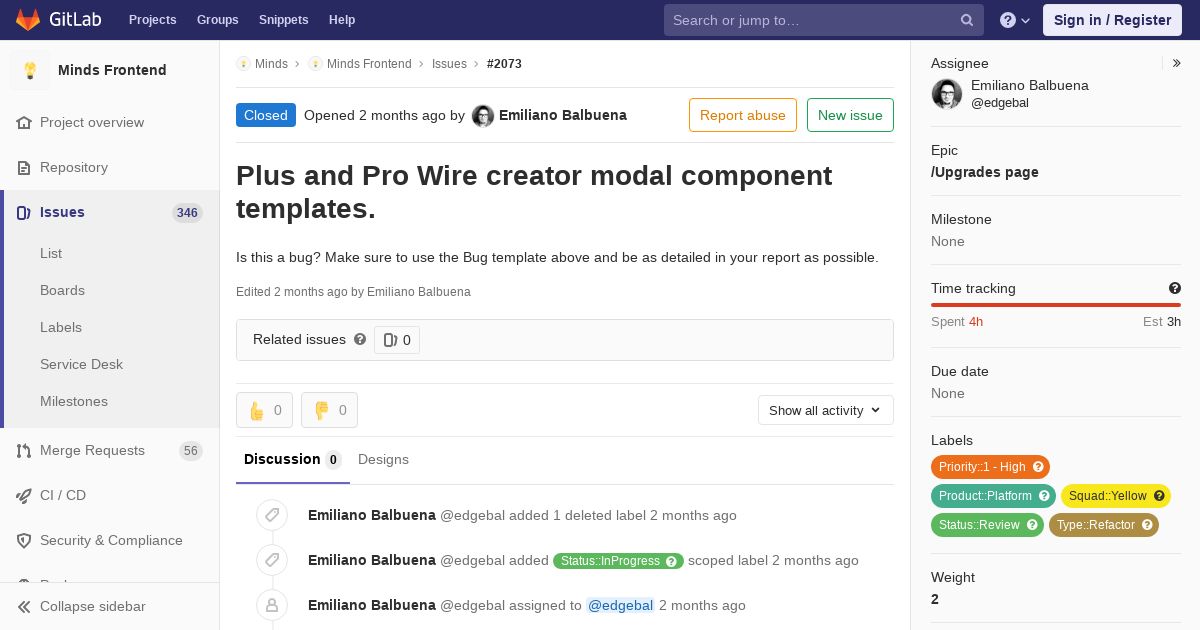Screen dimensions: 1200x630
Task: Click the Type::Refactor label help icon
Action: tap(1147, 525)
